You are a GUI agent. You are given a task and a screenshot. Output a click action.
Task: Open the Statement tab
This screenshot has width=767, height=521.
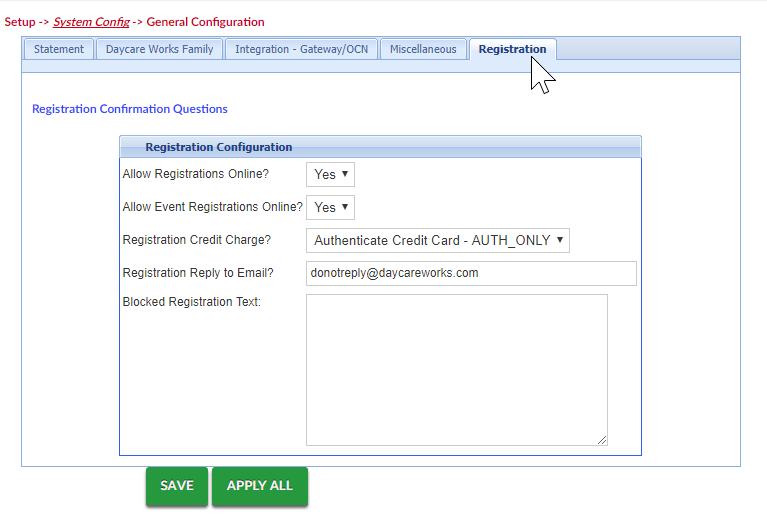tap(59, 49)
